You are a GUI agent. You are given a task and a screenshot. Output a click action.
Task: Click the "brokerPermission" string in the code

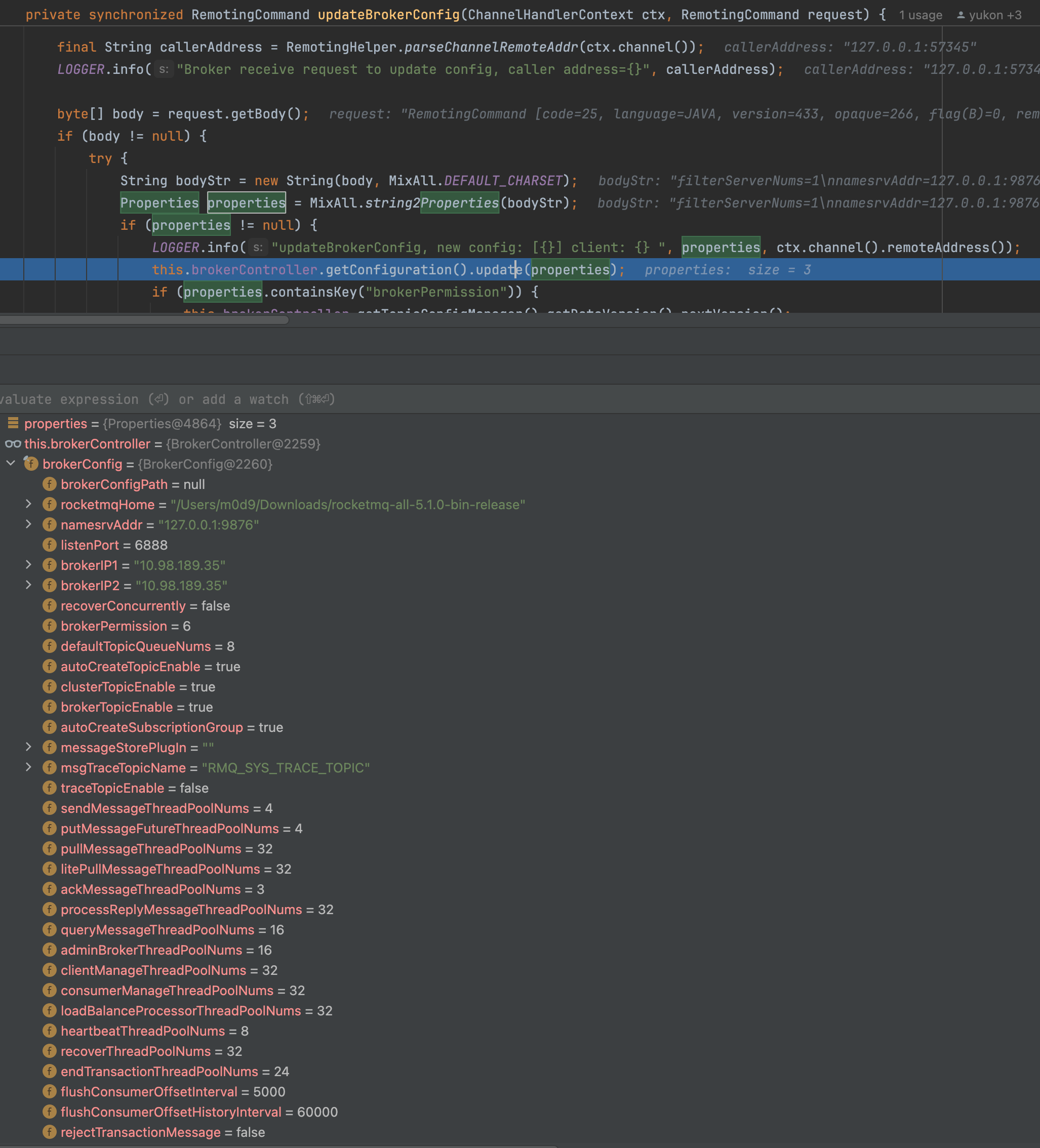(x=436, y=292)
